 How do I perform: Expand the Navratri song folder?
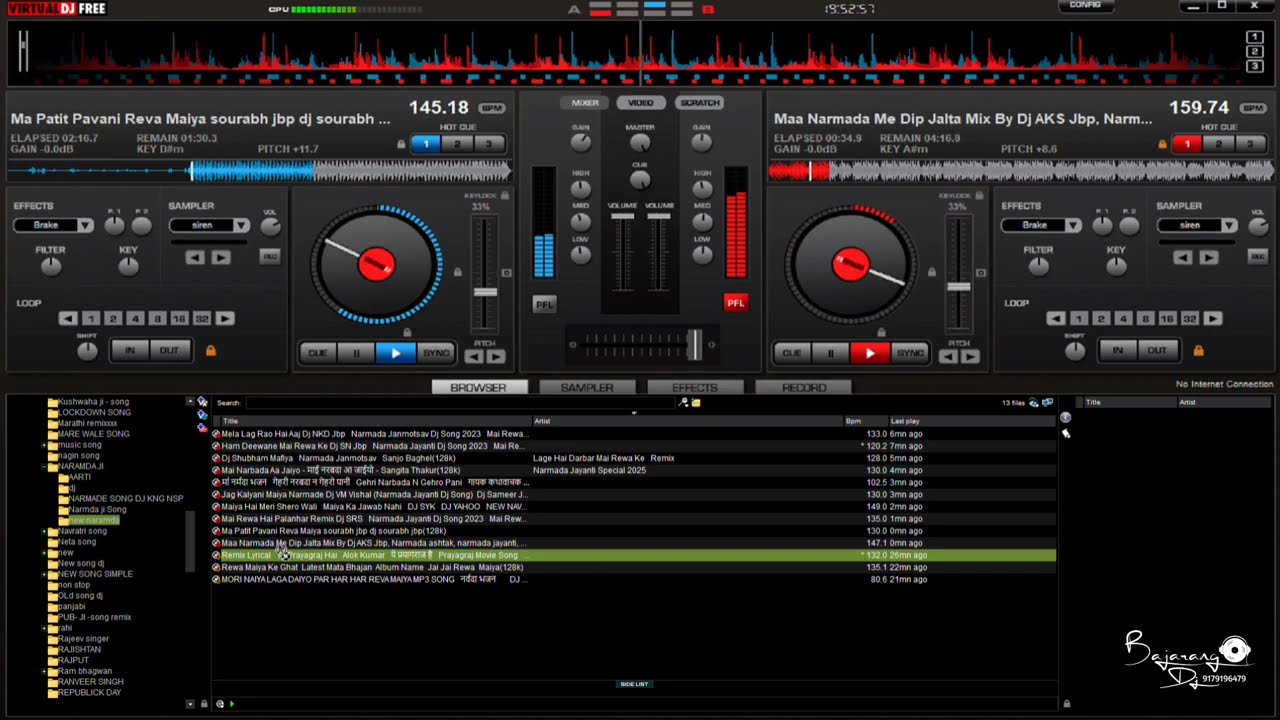pos(45,531)
